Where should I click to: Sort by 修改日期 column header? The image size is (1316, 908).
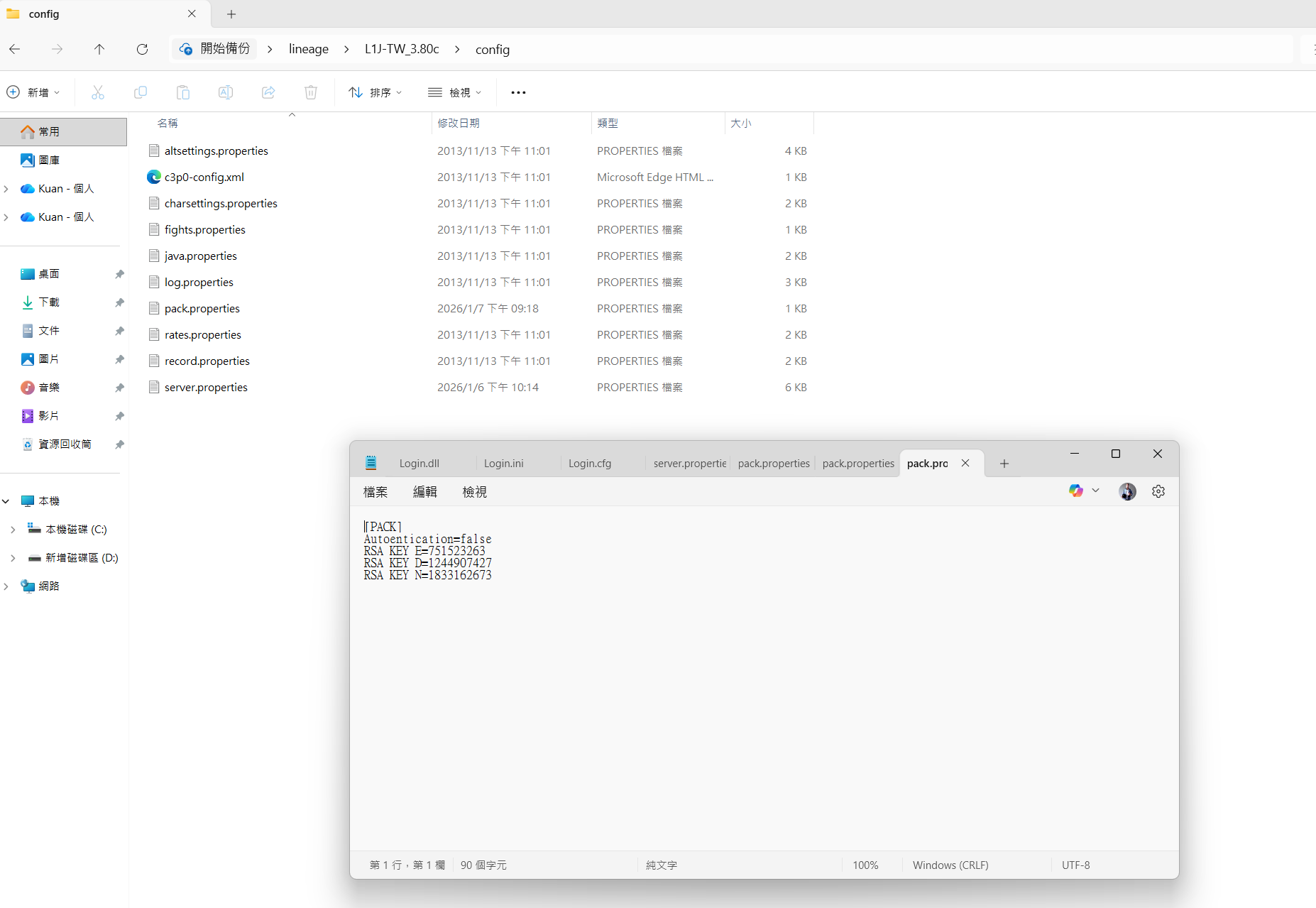click(459, 124)
